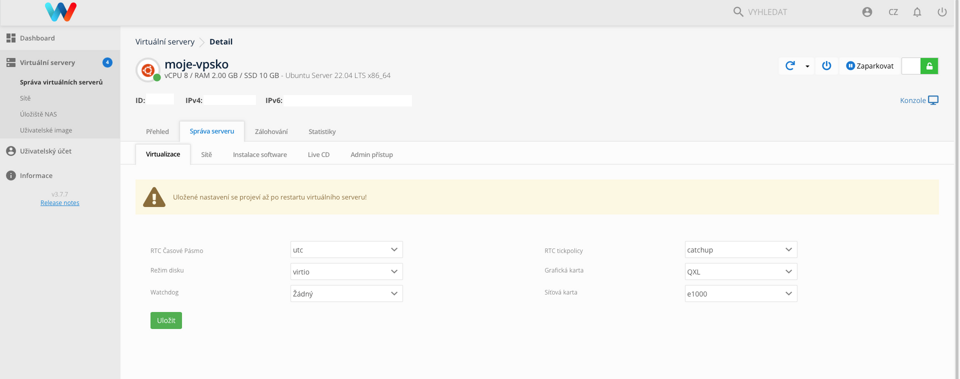Open Instalace software sub-tab

[260, 155]
